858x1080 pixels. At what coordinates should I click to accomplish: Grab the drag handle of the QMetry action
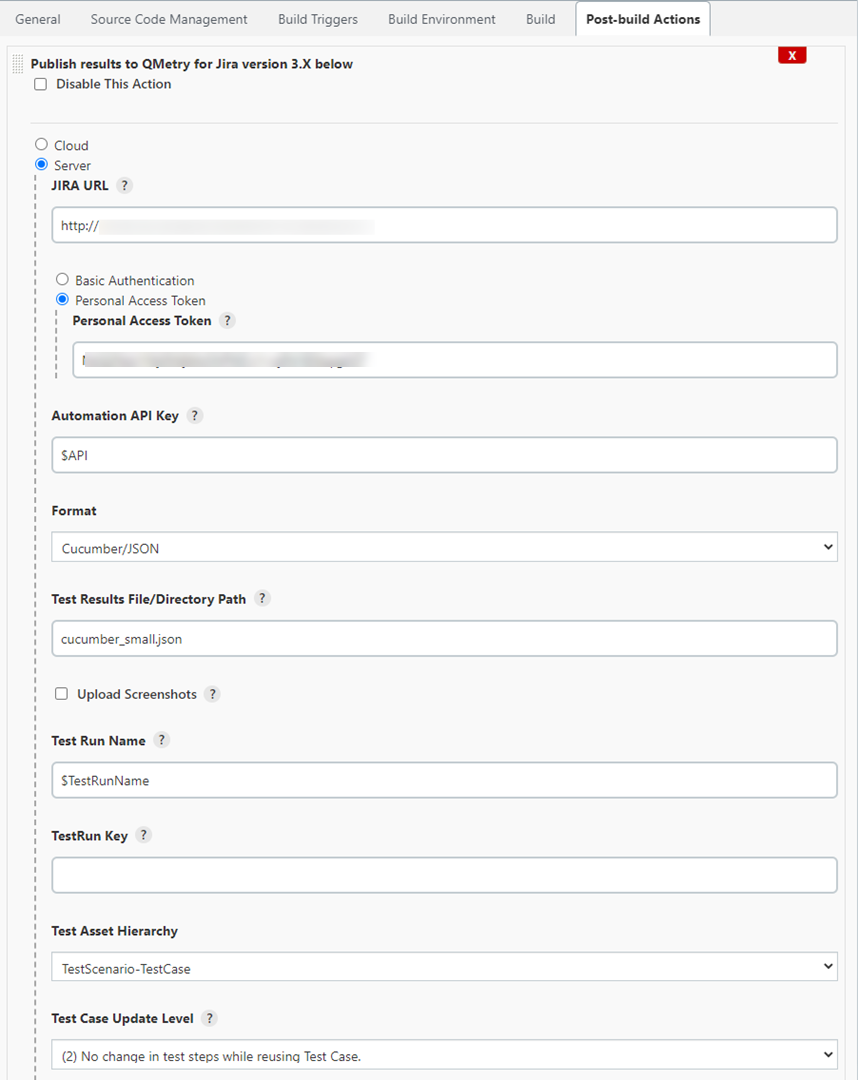17,63
